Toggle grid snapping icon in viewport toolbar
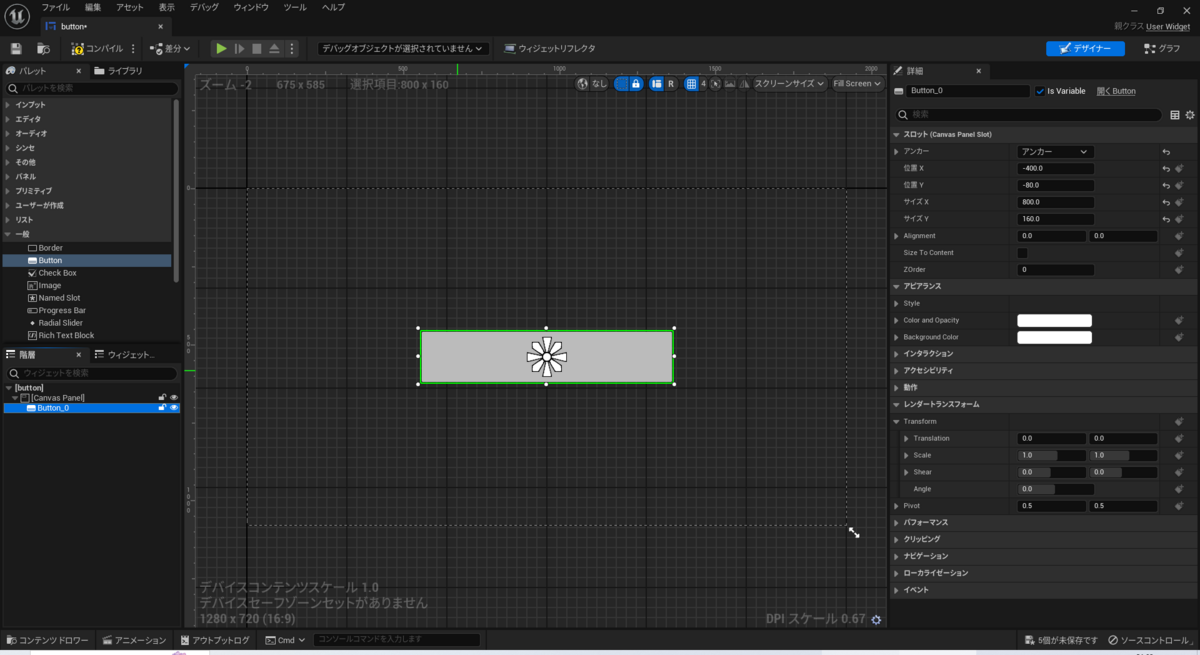 click(691, 83)
